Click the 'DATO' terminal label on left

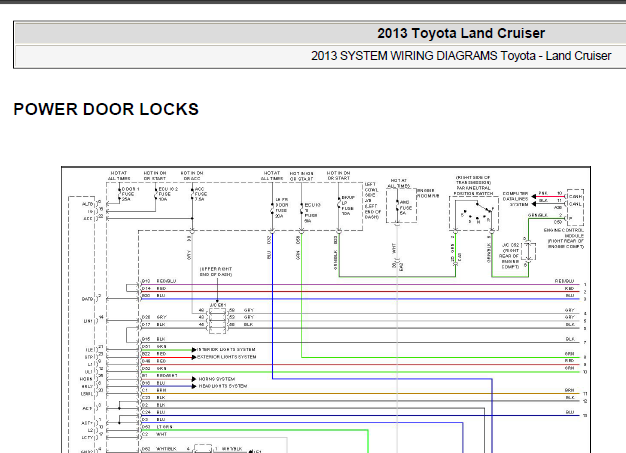pos(87,299)
